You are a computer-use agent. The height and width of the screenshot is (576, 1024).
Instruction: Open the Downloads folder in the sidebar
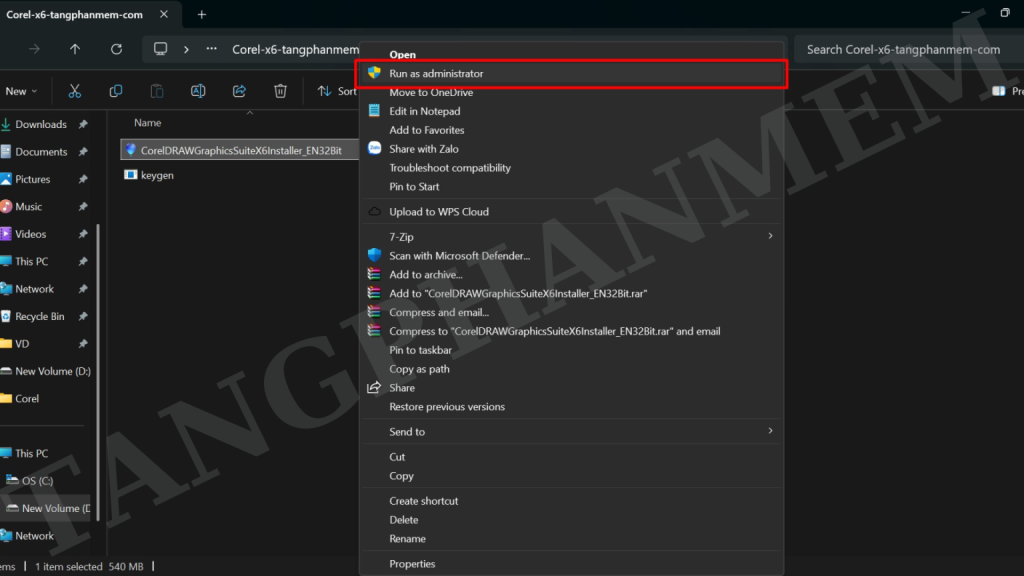40,125
